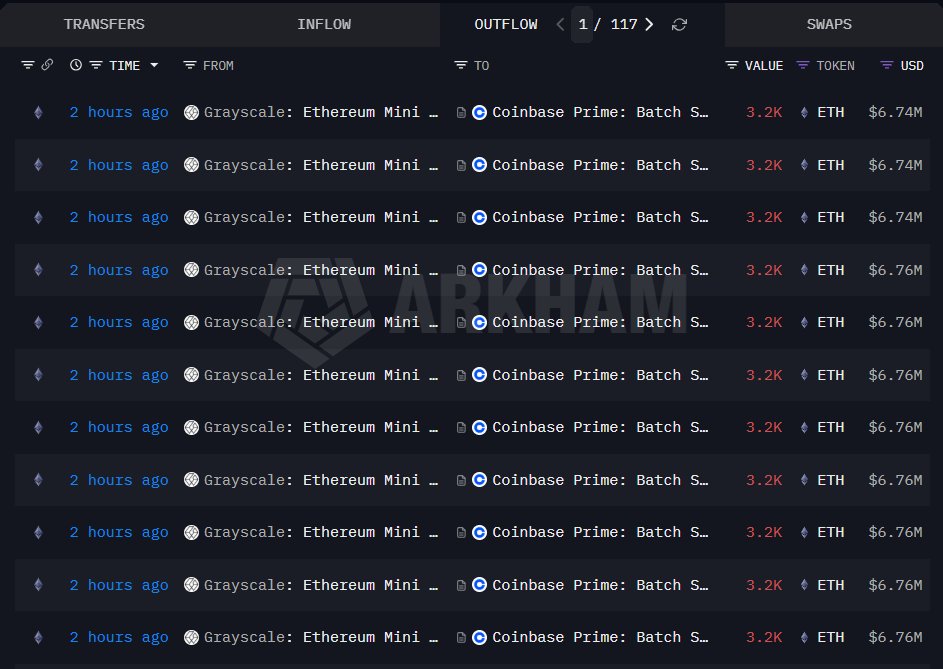Click the link icon in the header
The width and height of the screenshot is (943, 669).
[x=47, y=64]
